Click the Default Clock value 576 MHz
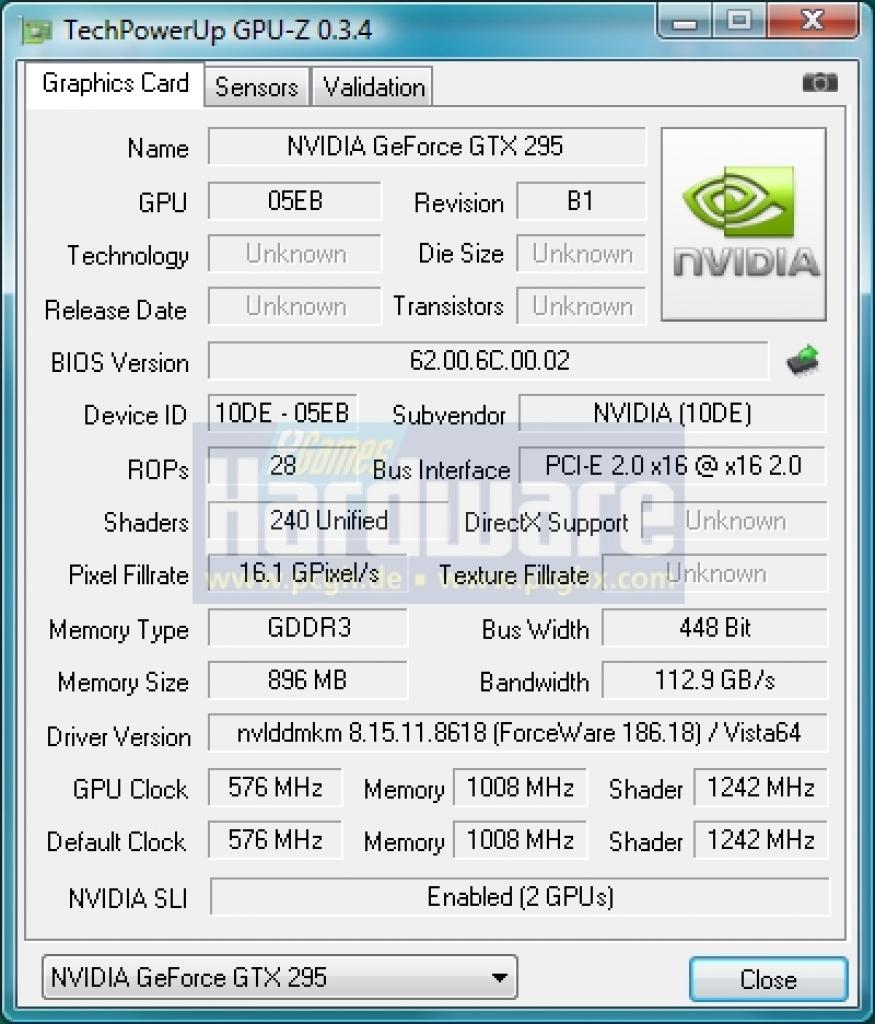This screenshot has width=875, height=1024. pos(275,840)
